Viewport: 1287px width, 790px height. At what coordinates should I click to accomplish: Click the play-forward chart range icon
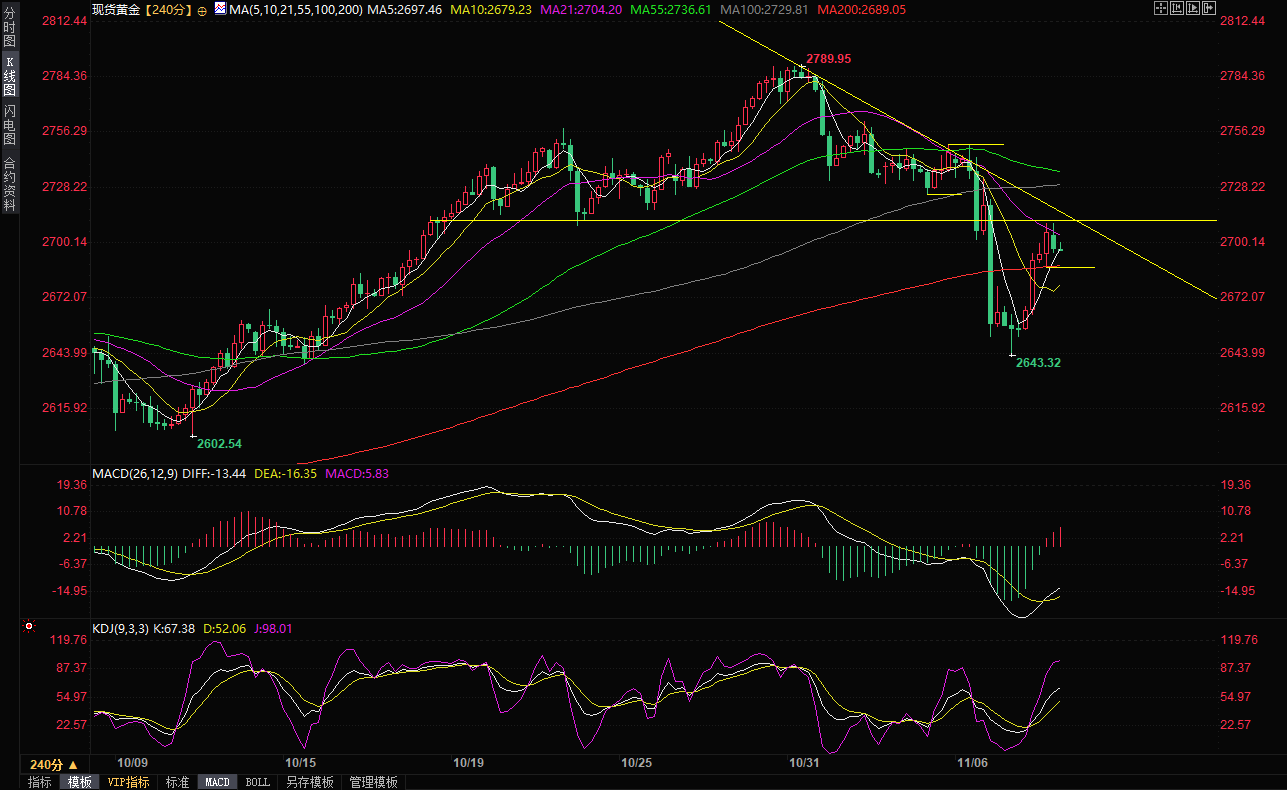pos(1193,8)
